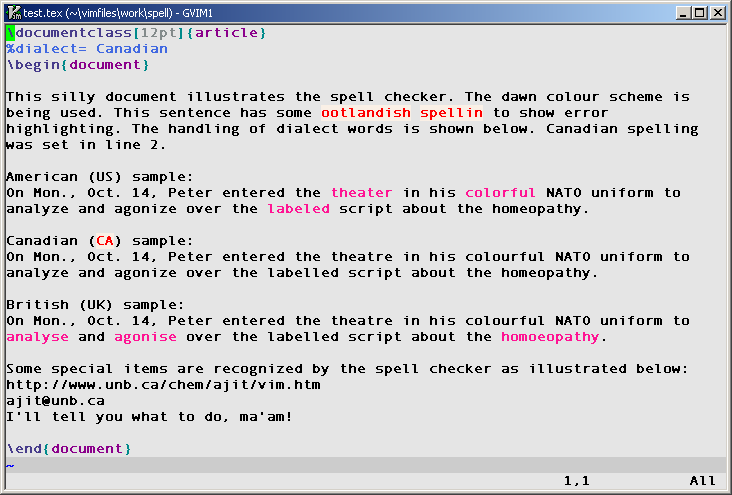Click the "%dialect= Canadian" comment line
Screen dimensions: 732x495
(87, 49)
